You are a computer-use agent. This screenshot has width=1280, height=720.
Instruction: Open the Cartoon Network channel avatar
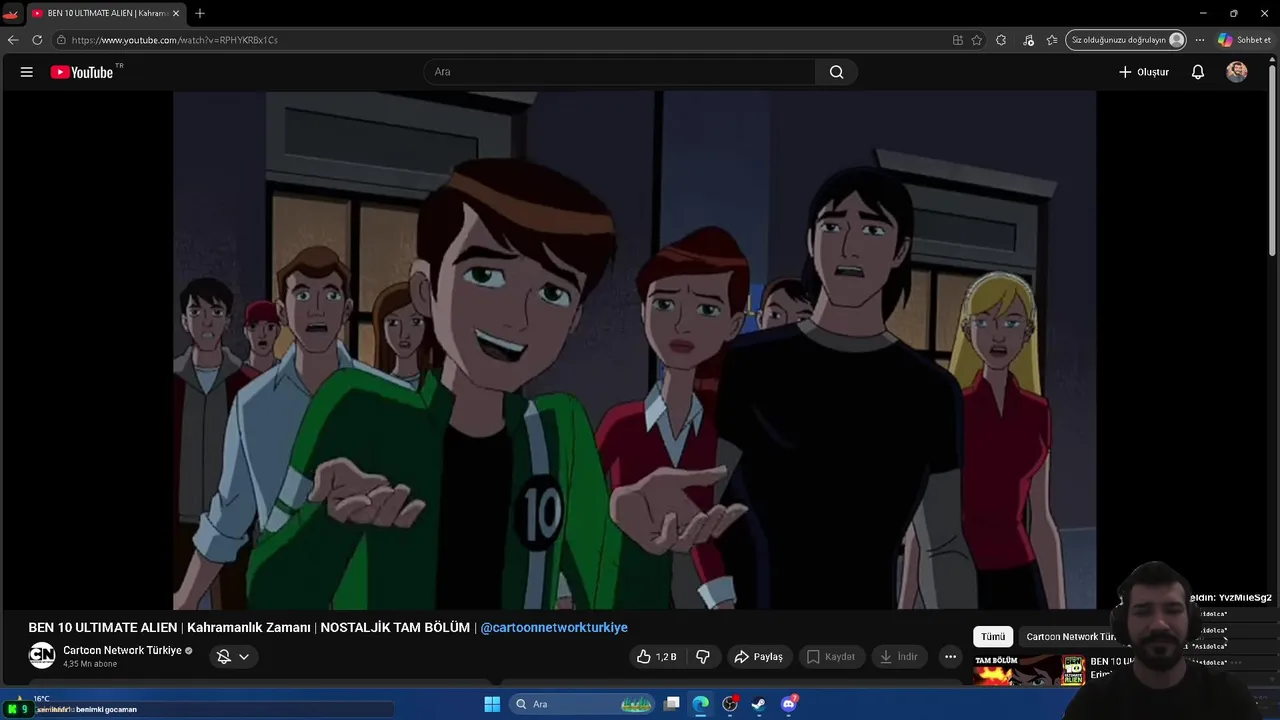pos(42,656)
